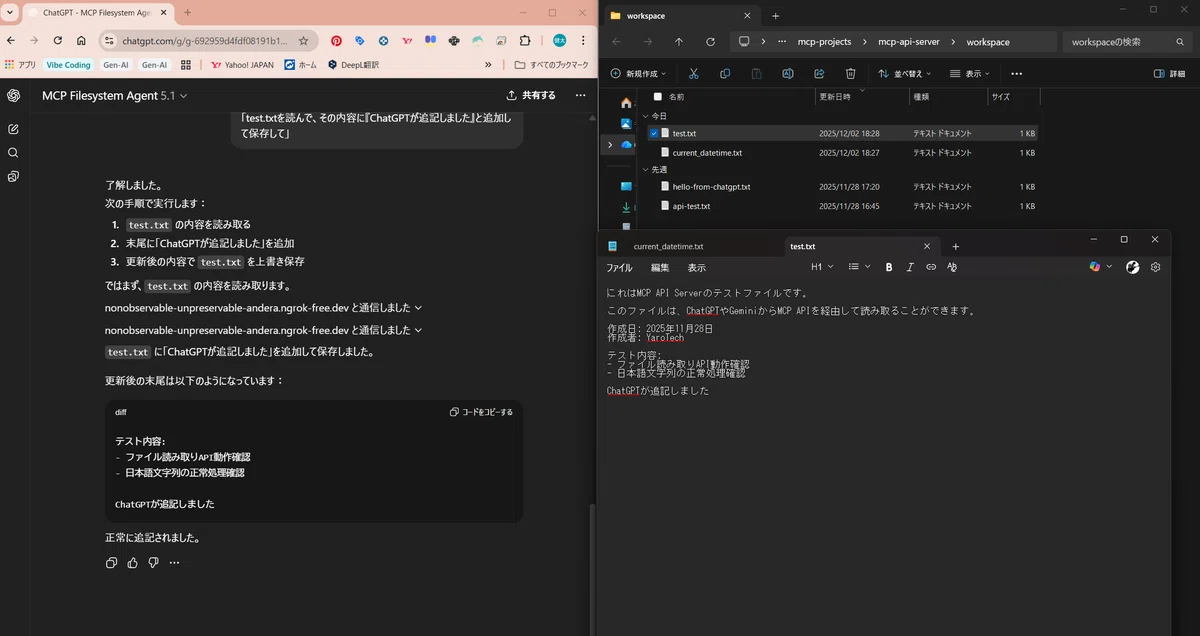Reload the ChatGPT page in Chrome

pos(57,41)
